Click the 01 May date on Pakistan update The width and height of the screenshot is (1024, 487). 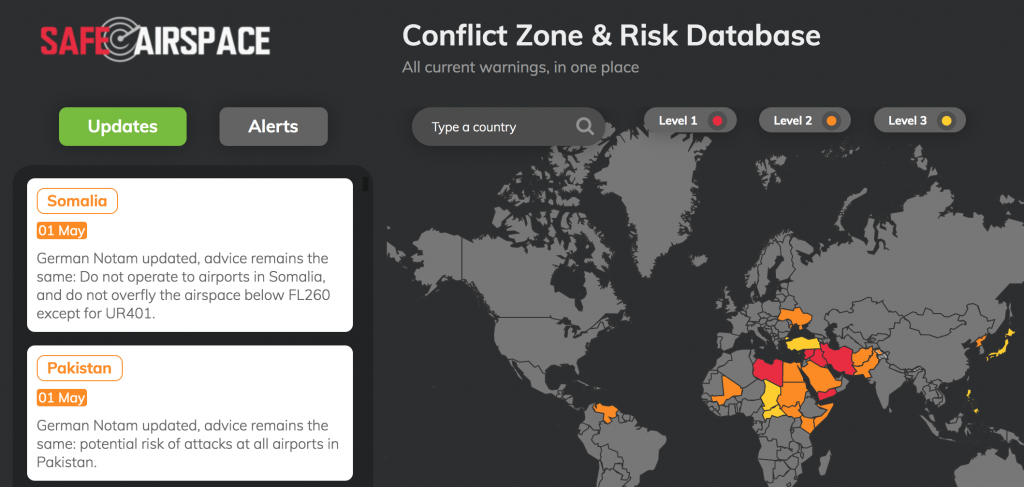62,398
